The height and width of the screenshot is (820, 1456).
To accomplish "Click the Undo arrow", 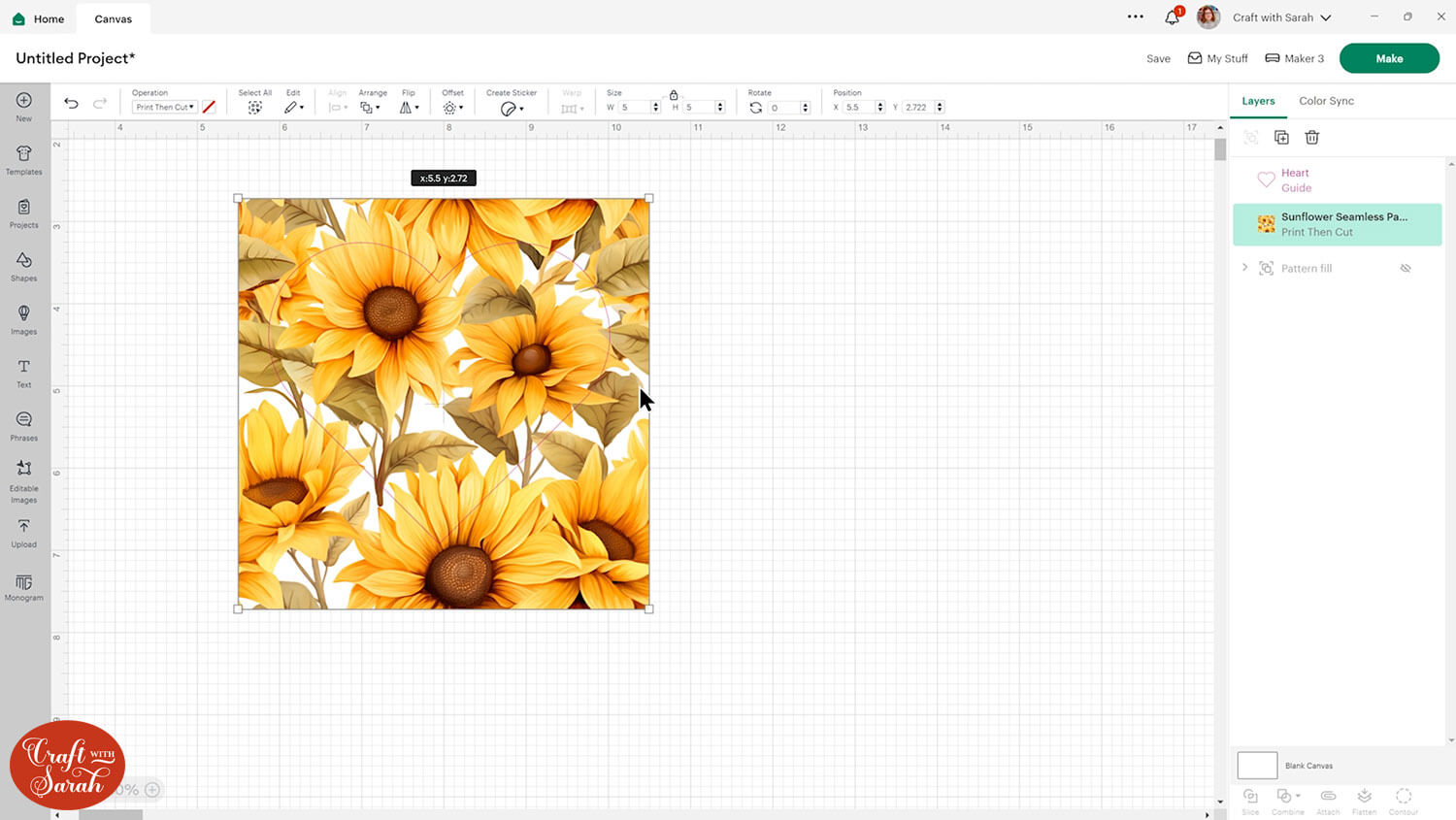I will click(71, 104).
